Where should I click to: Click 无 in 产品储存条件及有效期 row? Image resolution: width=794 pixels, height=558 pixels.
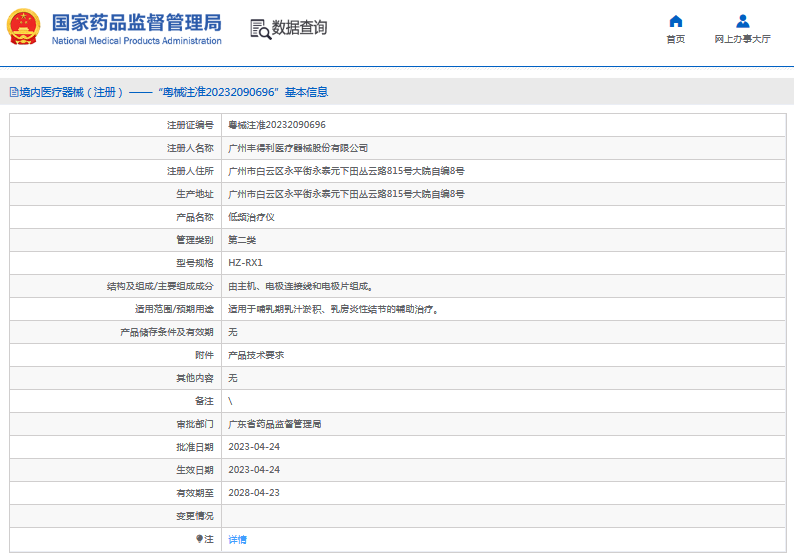[232, 332]
